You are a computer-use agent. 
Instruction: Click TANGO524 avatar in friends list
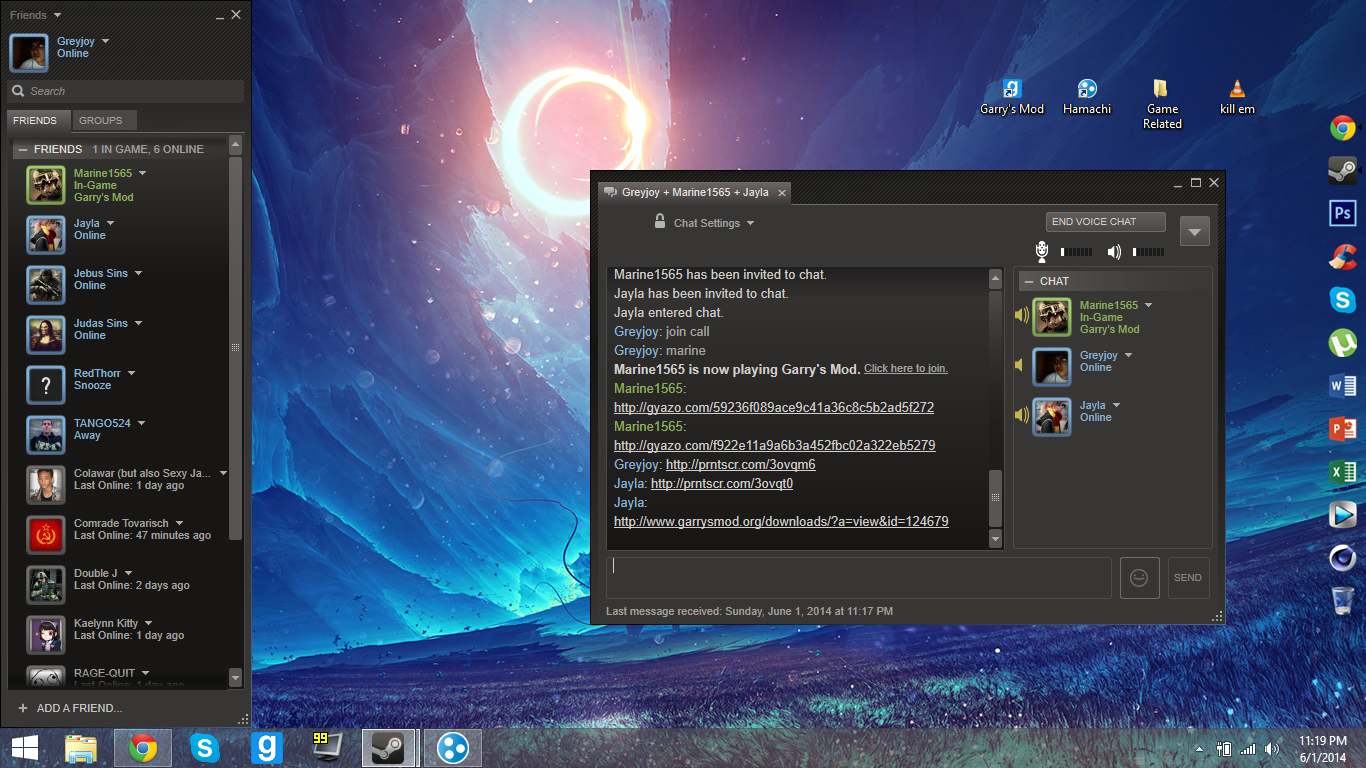[46, 435]
